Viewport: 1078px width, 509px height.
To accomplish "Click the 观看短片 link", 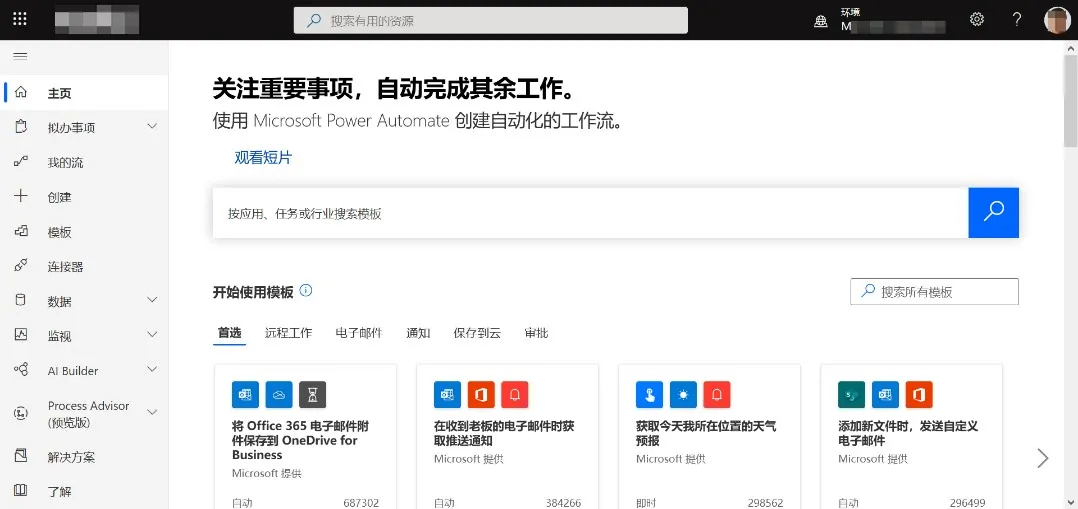I will pos(263,158).
